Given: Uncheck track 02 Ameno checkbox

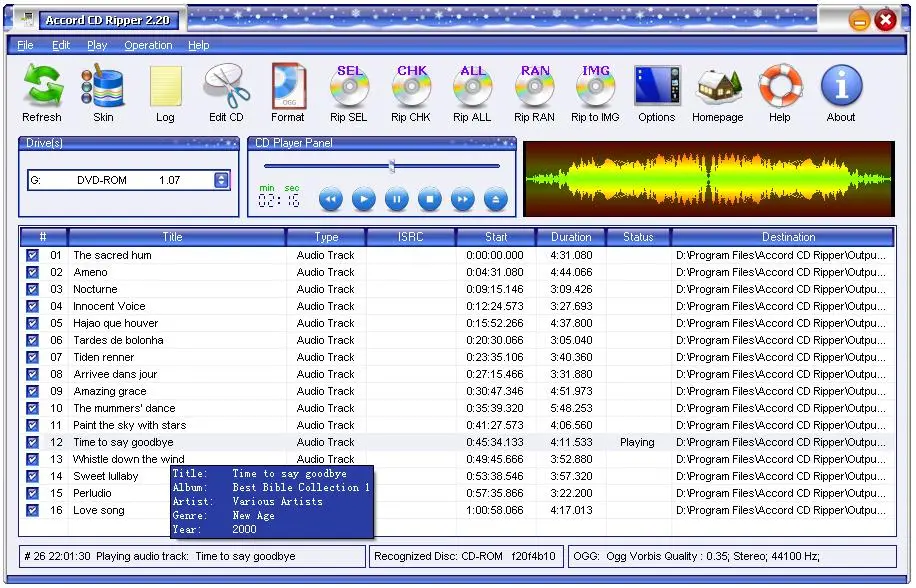Looking at the screenshot, I should point(32,272).
